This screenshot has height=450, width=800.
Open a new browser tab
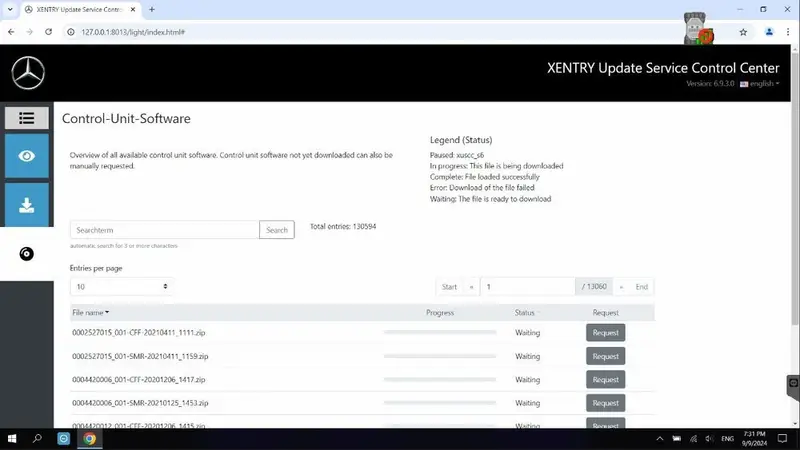point(152,9)
